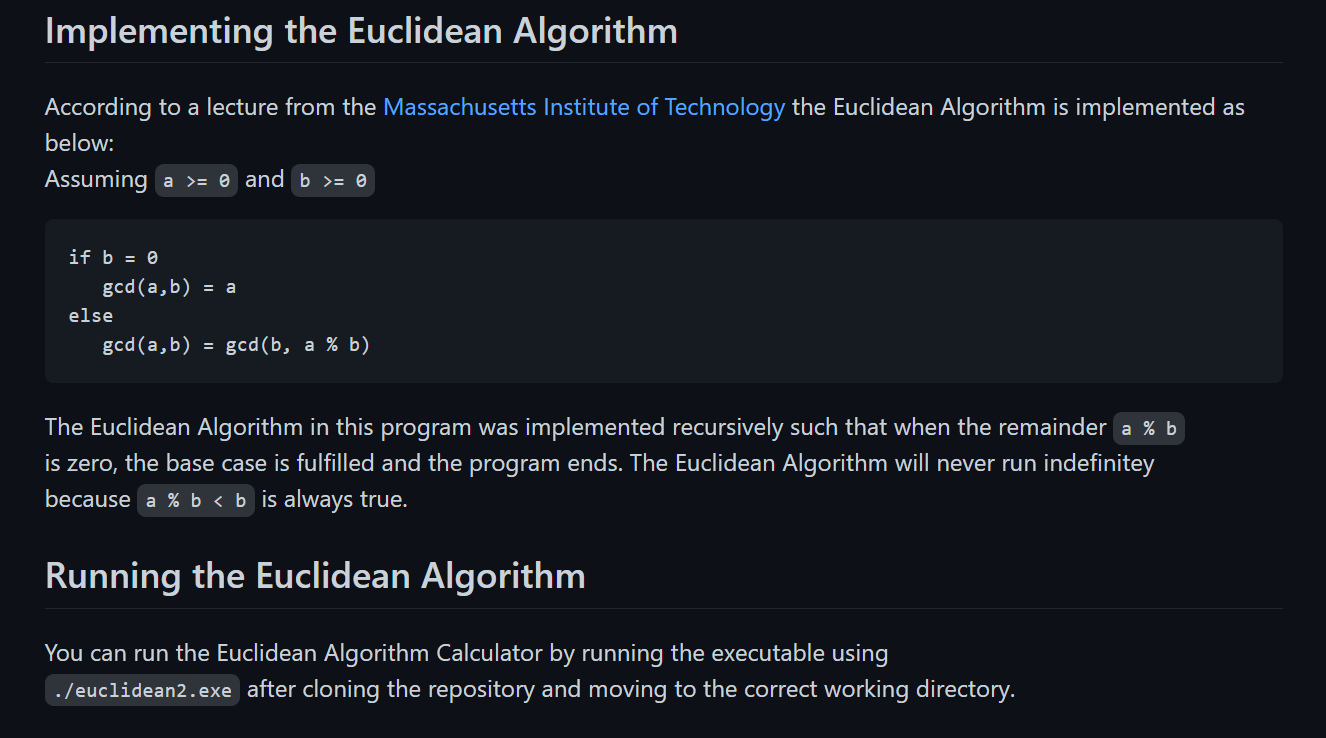Screen dimensions: 1326x738
Task: Click the "./euclidean2.exe" inline code
Action: click(x=142, y=690)
